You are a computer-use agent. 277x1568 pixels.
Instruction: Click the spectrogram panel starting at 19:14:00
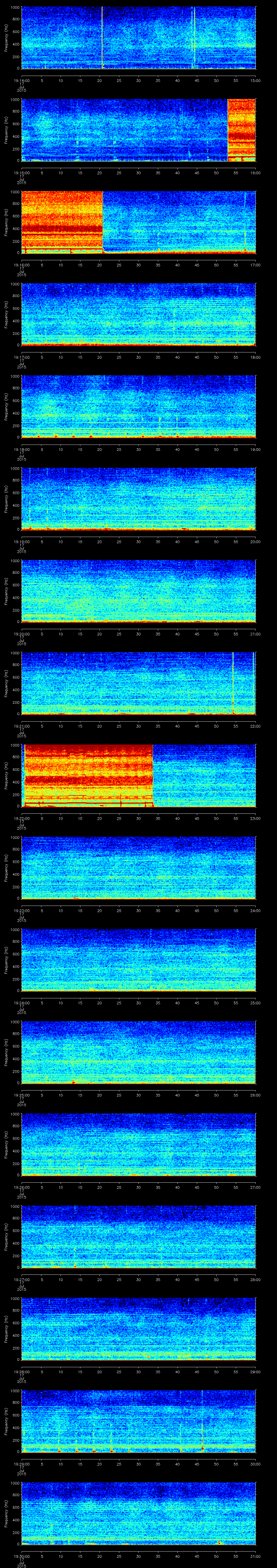click(x=139, y=38)
